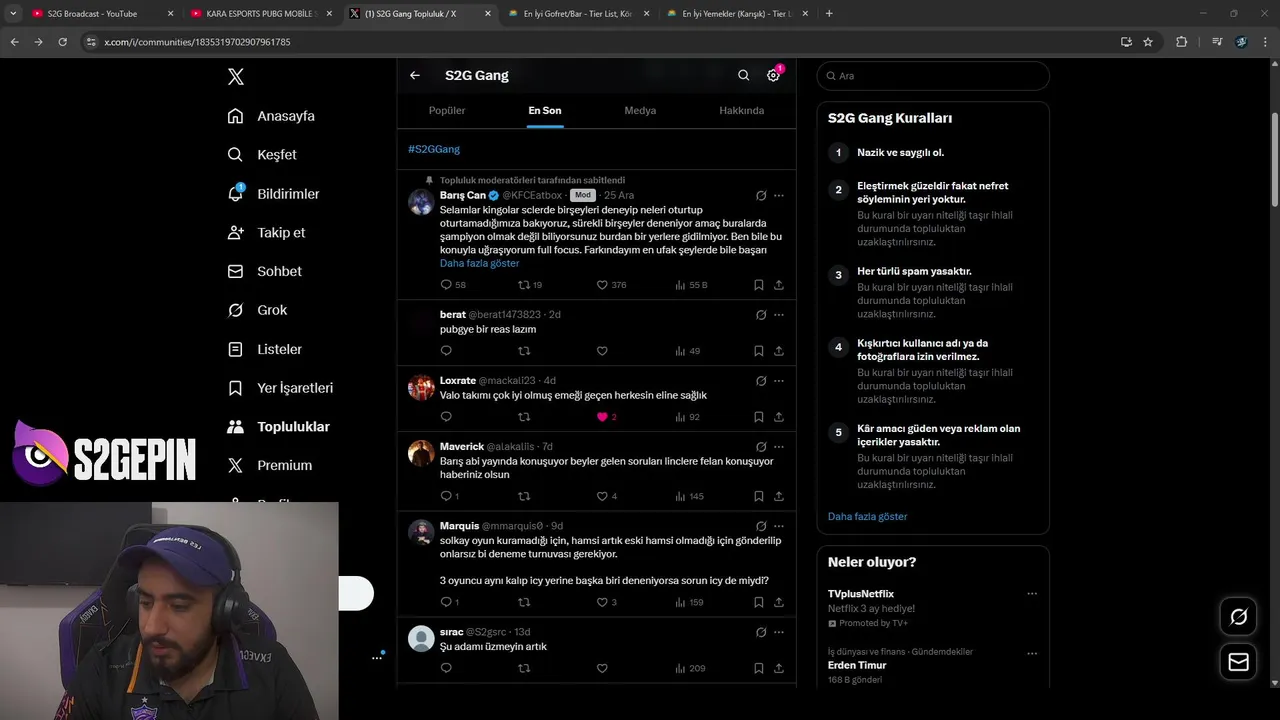This screenshot has height=720, width=1280.
Task: Open Premium from the sidebar
Action: [269, 465]
